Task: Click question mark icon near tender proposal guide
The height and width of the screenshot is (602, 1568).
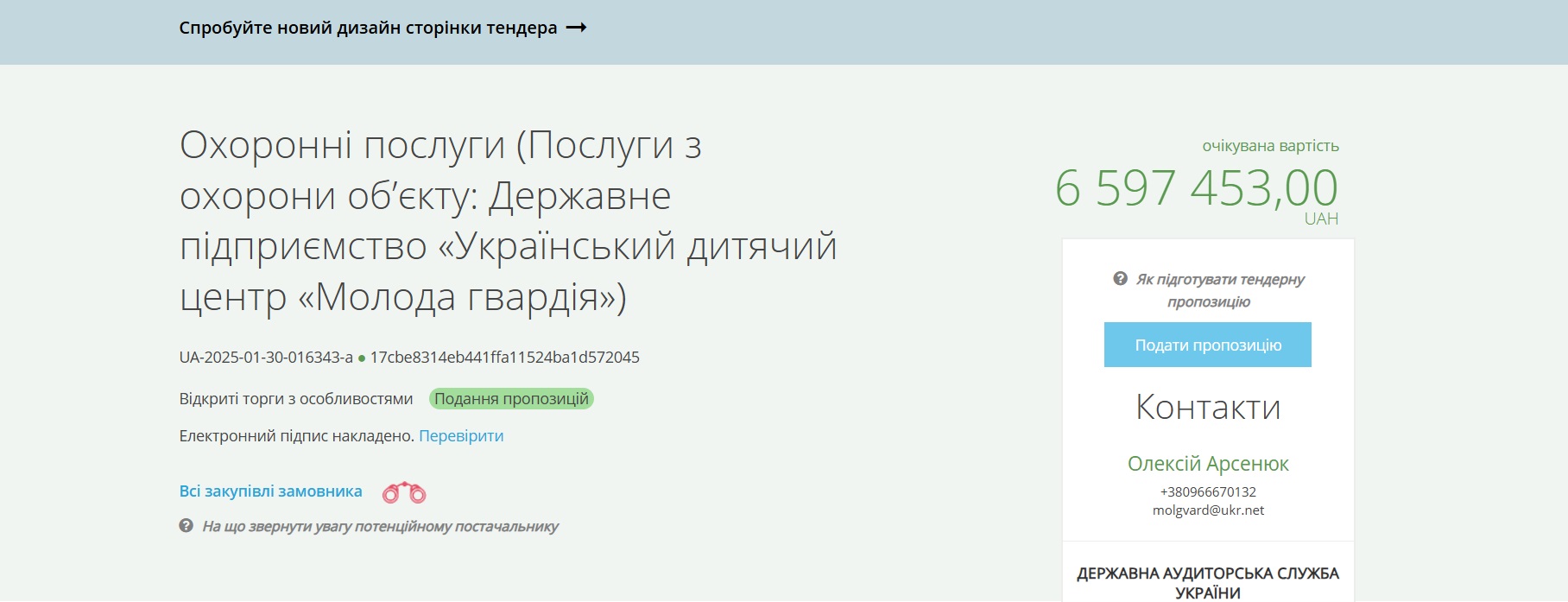Action: [x=1120, y=279]
